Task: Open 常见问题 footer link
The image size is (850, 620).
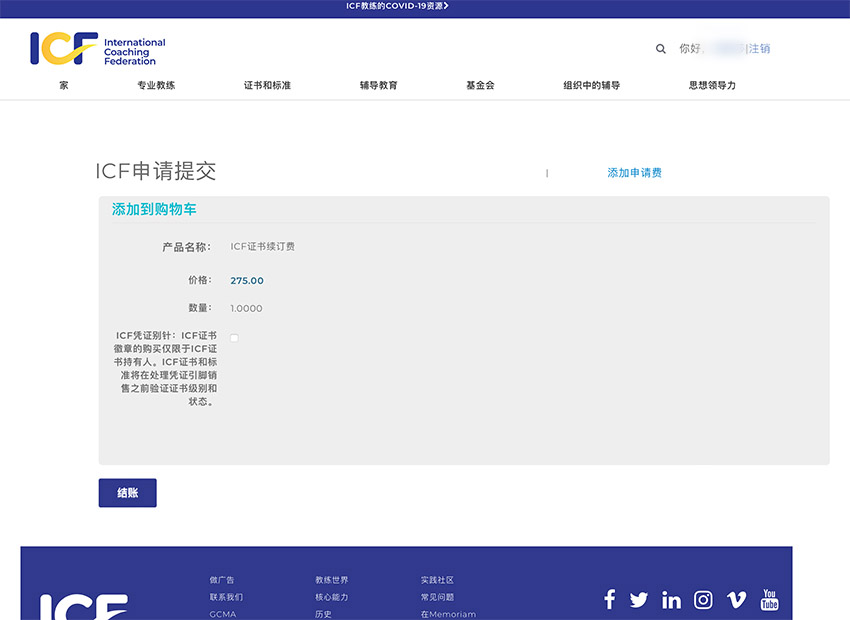Action: click(x=437, y=597)
